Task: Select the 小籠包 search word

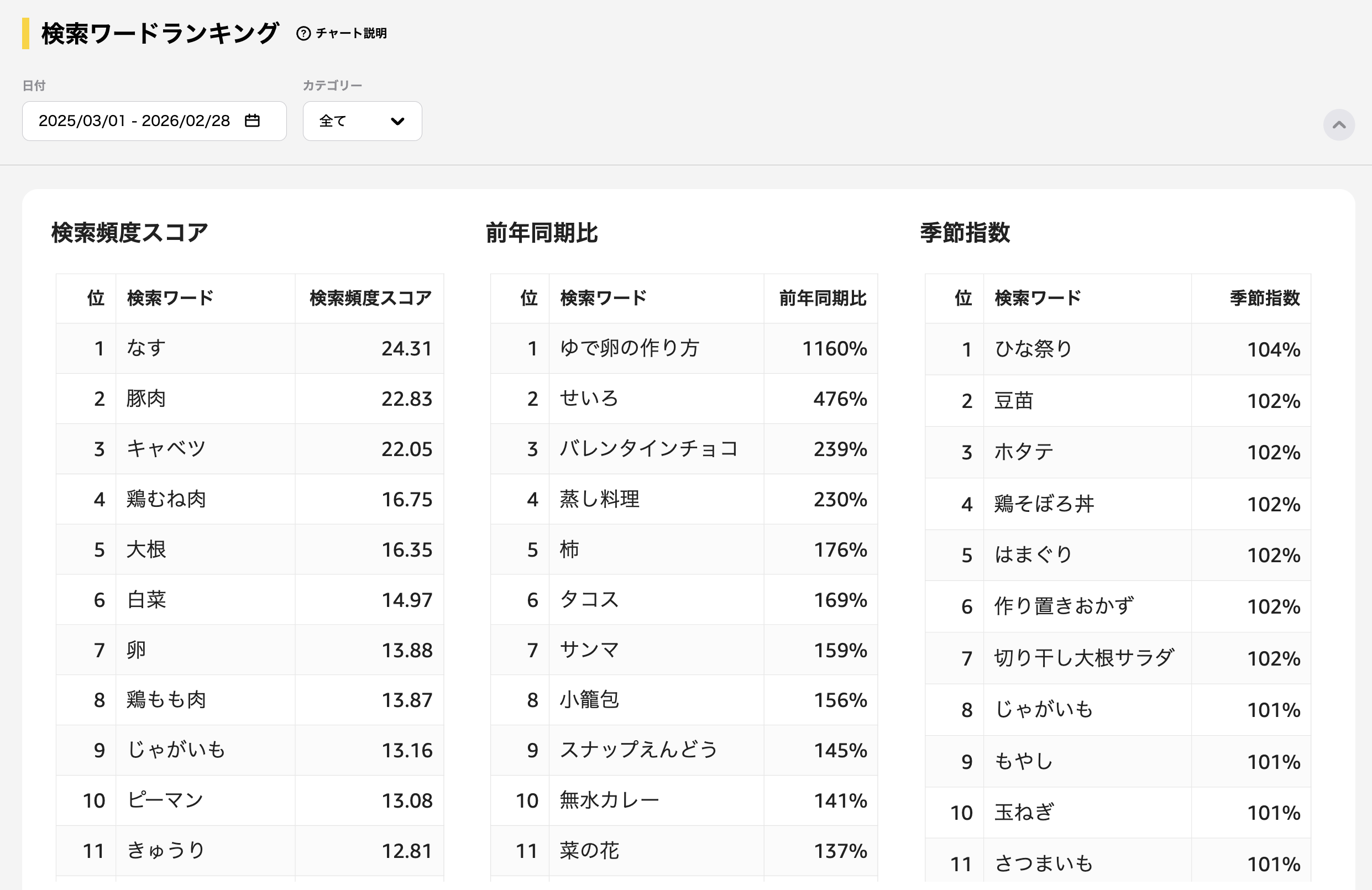Action: pyautogui.click(x=589, y=700)
